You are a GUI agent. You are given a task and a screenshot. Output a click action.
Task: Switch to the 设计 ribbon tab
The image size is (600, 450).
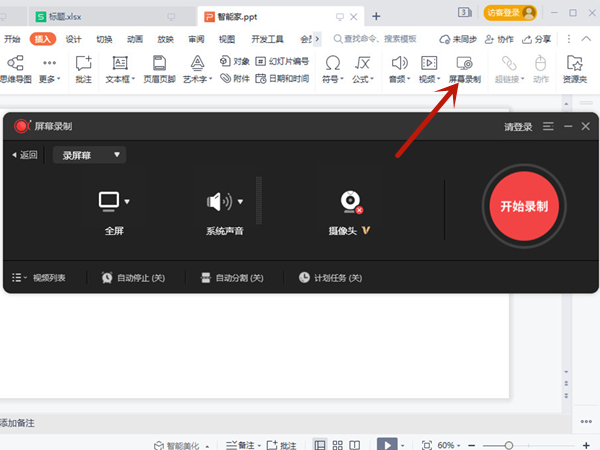tap(73, 39)
